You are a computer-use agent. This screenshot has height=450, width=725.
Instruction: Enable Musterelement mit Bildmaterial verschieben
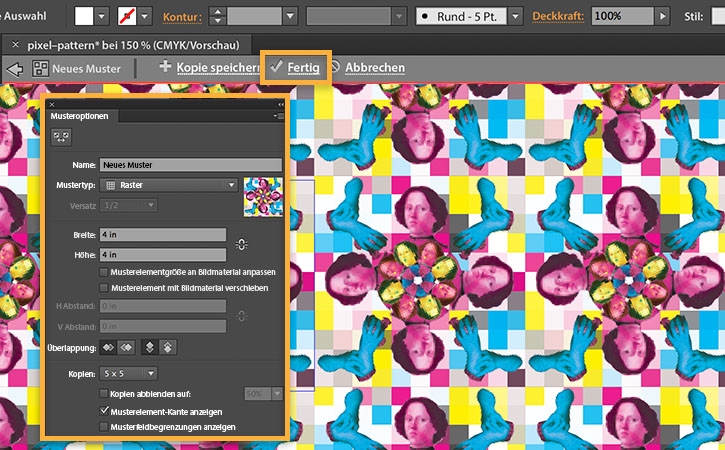click(x=104, y=288)
